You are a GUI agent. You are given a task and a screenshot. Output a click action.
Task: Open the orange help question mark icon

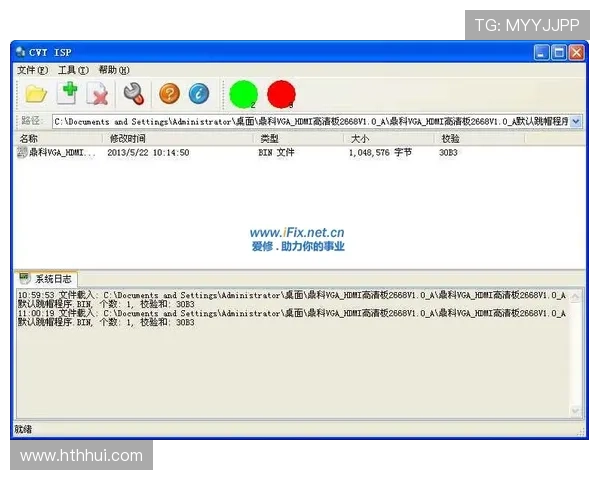pos(169,94)
